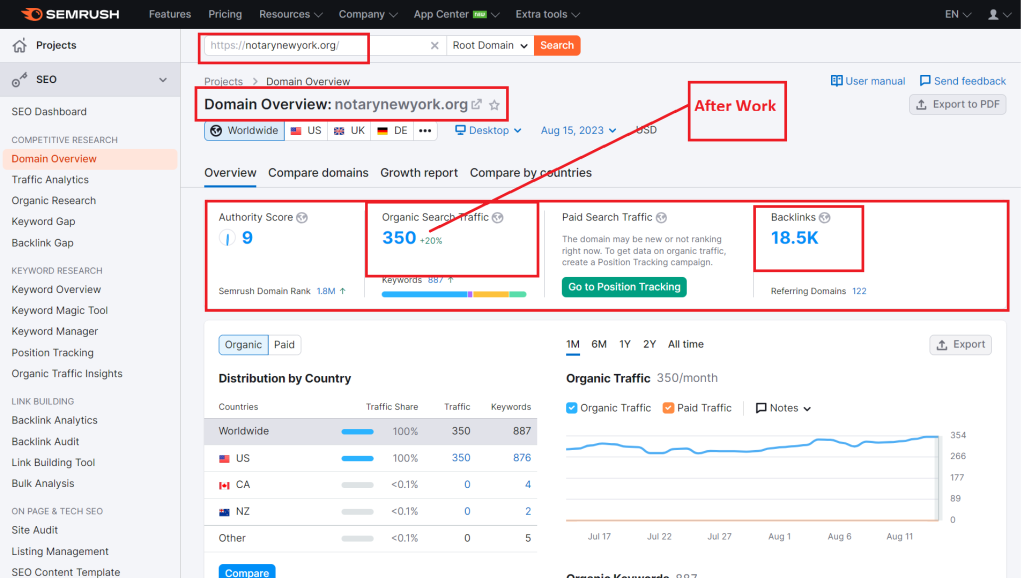Image resolution: width=1024 pixels, height=578 pixels.
Task: Click the keywords distribution color bar
Action: click(x=454, y=295)
